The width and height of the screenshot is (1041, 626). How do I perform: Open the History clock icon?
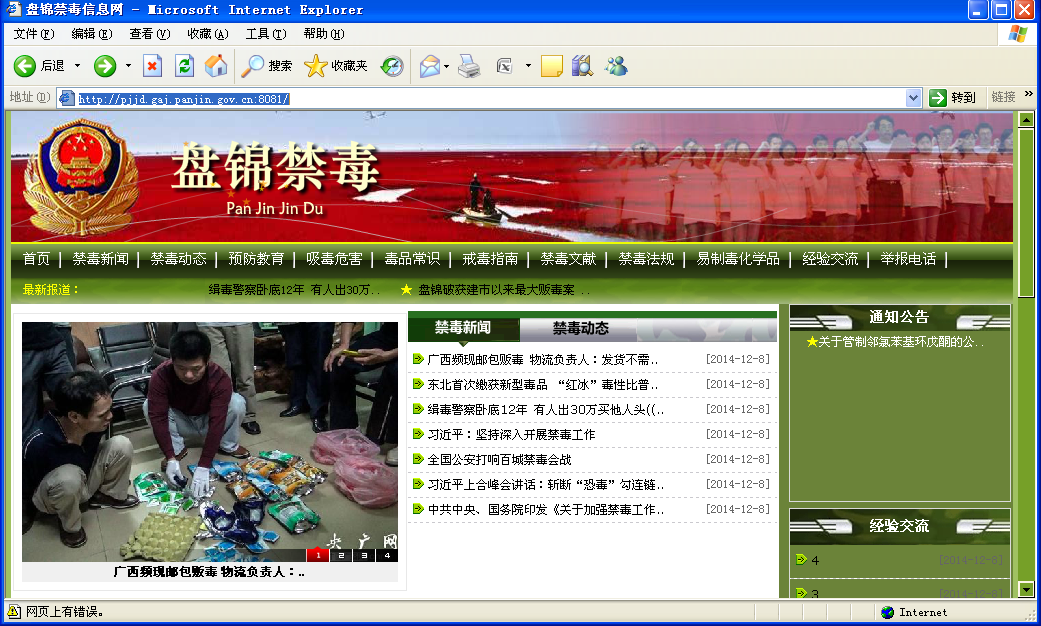(x=392, y=66)
